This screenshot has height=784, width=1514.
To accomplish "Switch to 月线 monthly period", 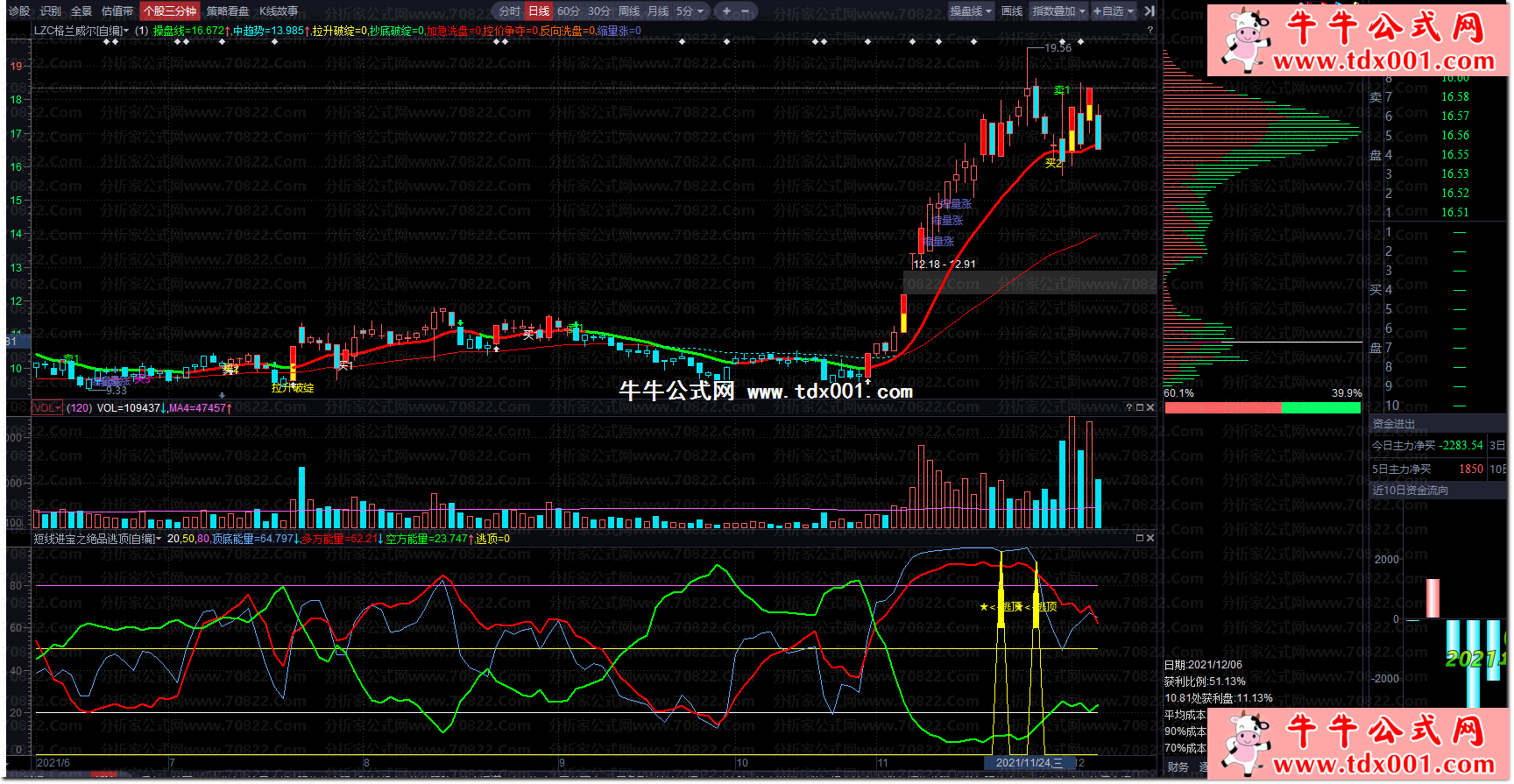I will pyautogui.click(x=658, y=11).
